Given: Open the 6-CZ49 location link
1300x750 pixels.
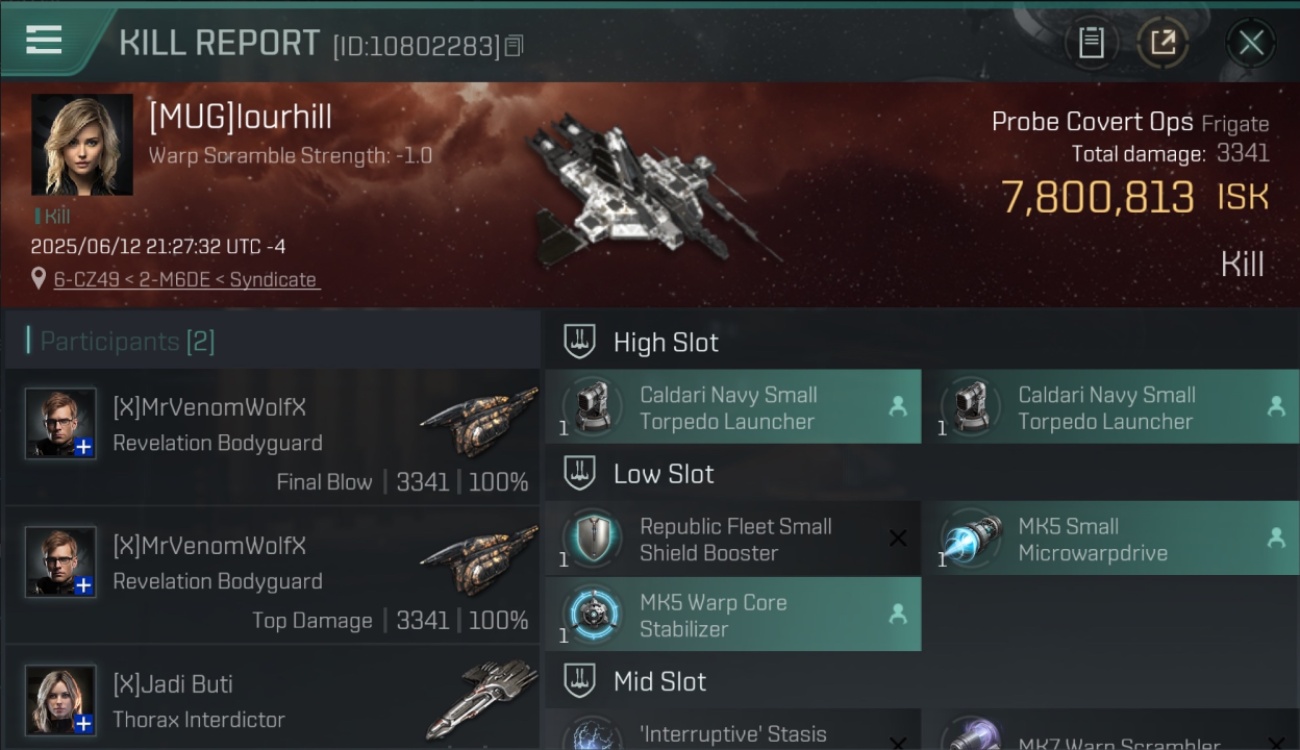Looking at the screenshot, I should coord(186,280).
